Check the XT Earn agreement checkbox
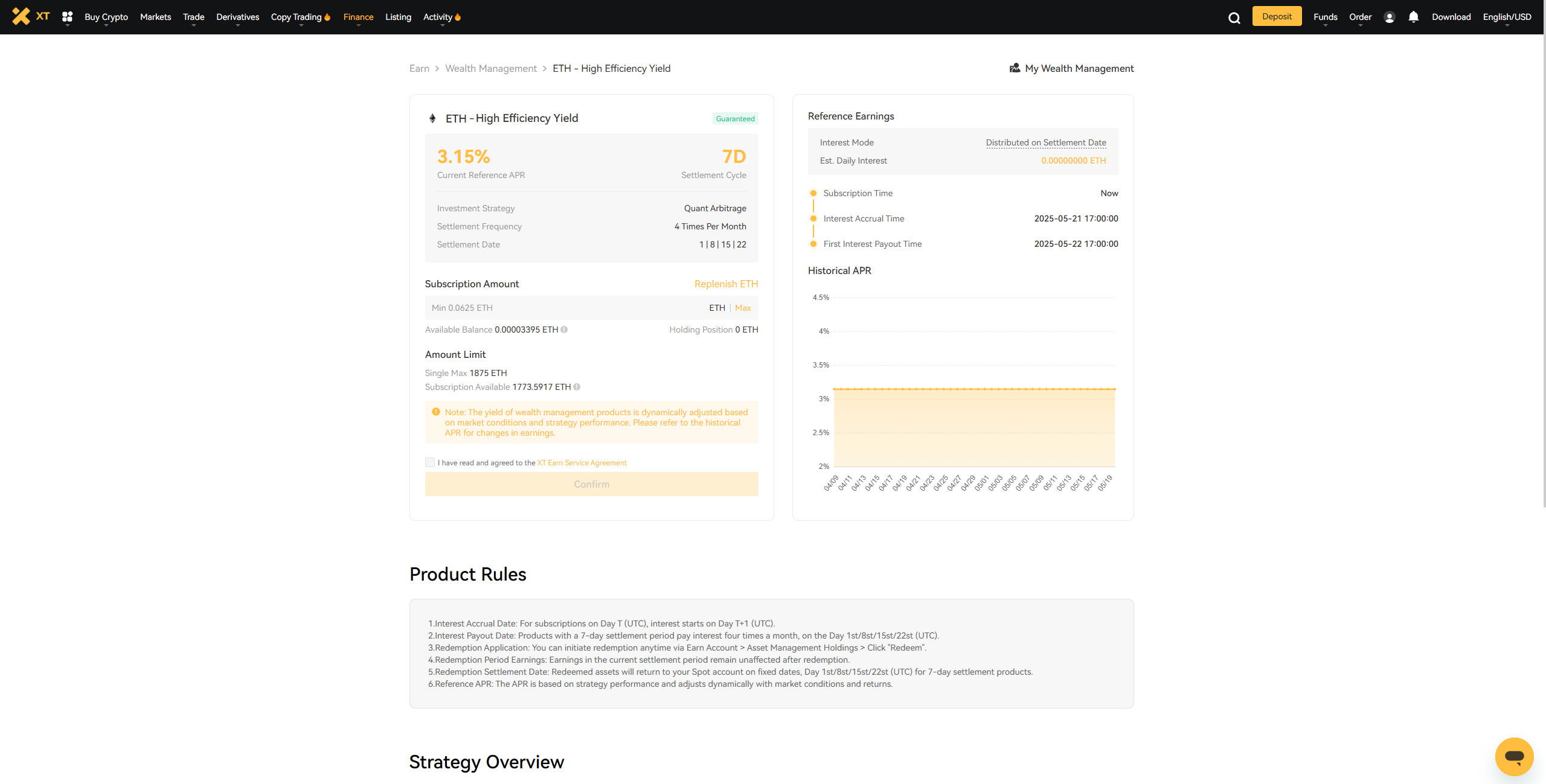 point(430,462)
